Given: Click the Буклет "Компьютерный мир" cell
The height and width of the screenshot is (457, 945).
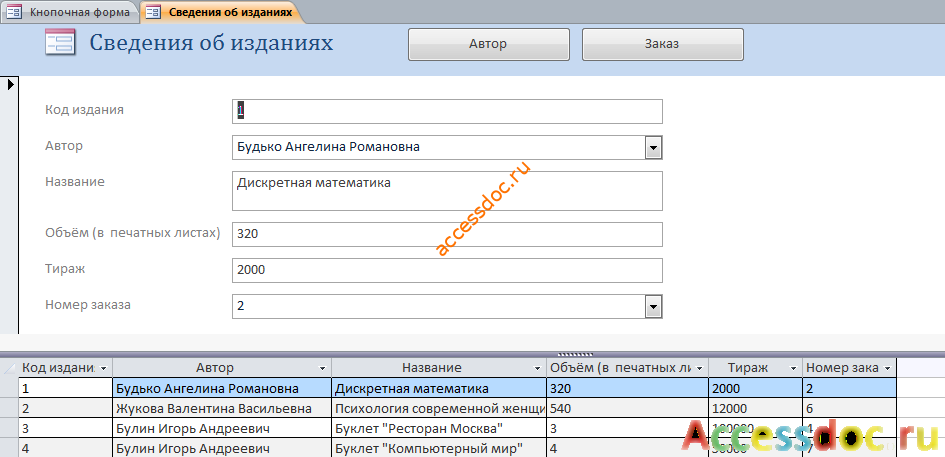Looking at the screenshot, I should 439,449.
